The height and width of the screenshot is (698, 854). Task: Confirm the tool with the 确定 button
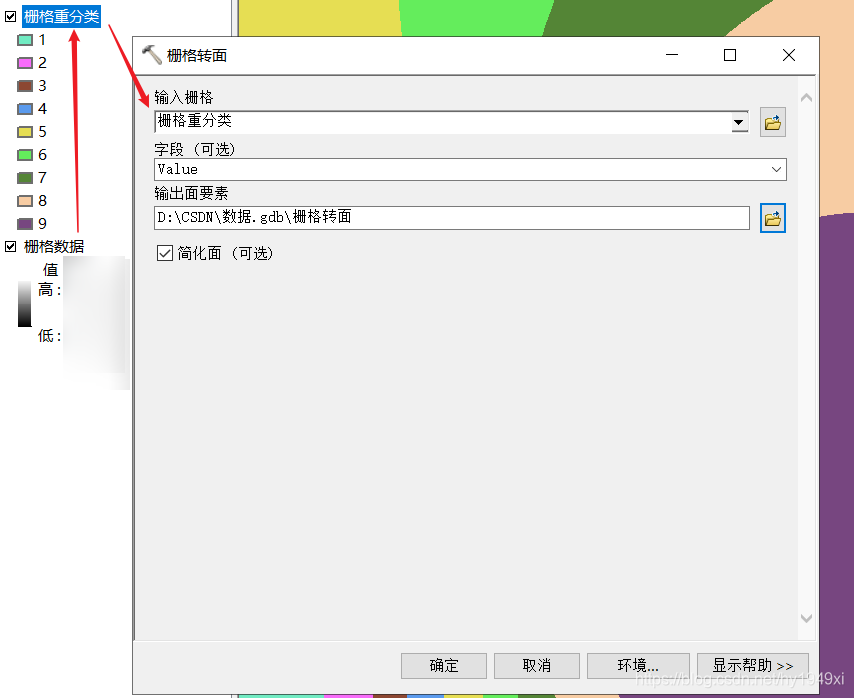point(443,665)
